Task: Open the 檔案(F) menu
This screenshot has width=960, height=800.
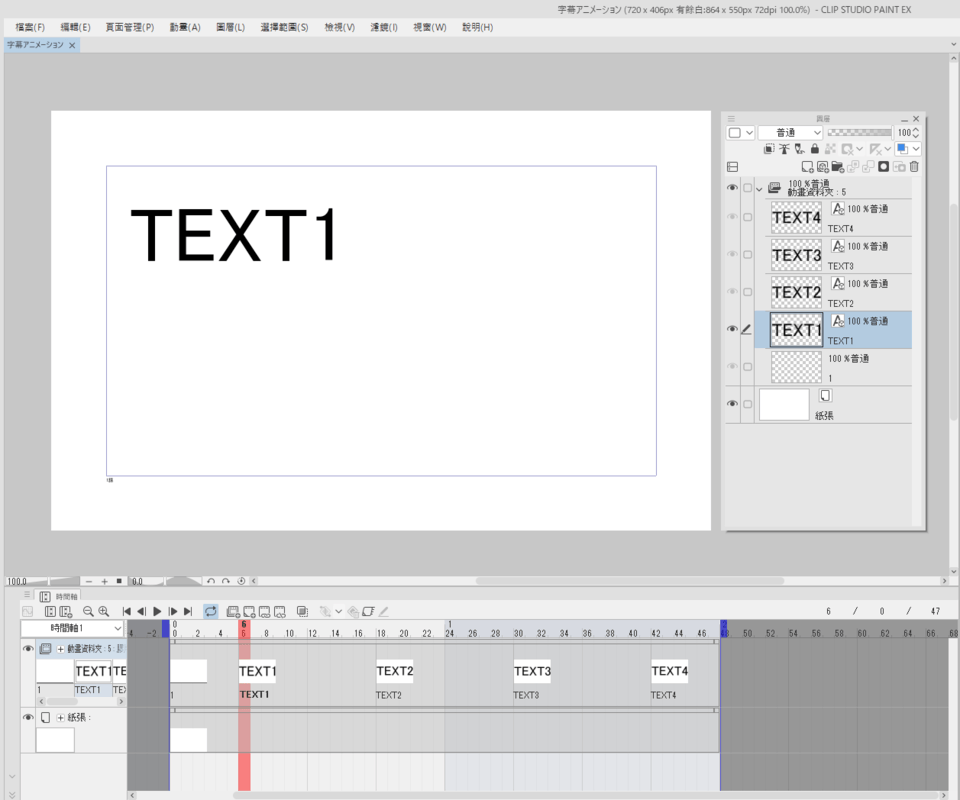Action: coord(30,27)
